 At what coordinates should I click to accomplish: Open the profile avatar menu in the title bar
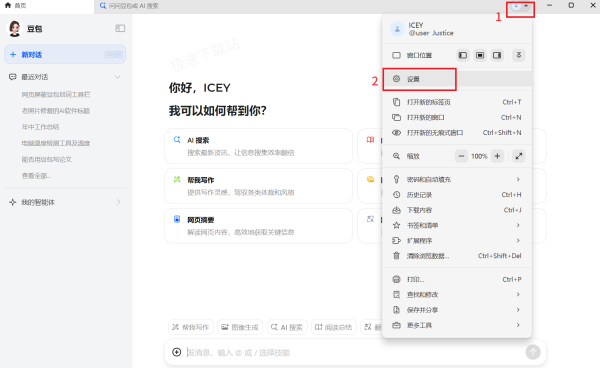520,6
